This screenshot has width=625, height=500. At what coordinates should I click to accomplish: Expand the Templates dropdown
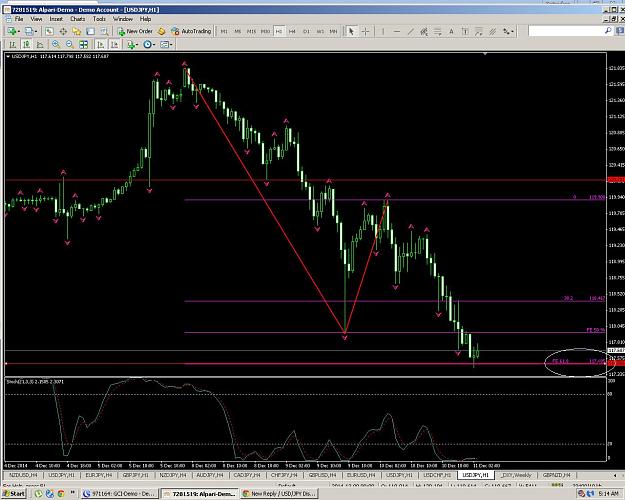point(171,45)
